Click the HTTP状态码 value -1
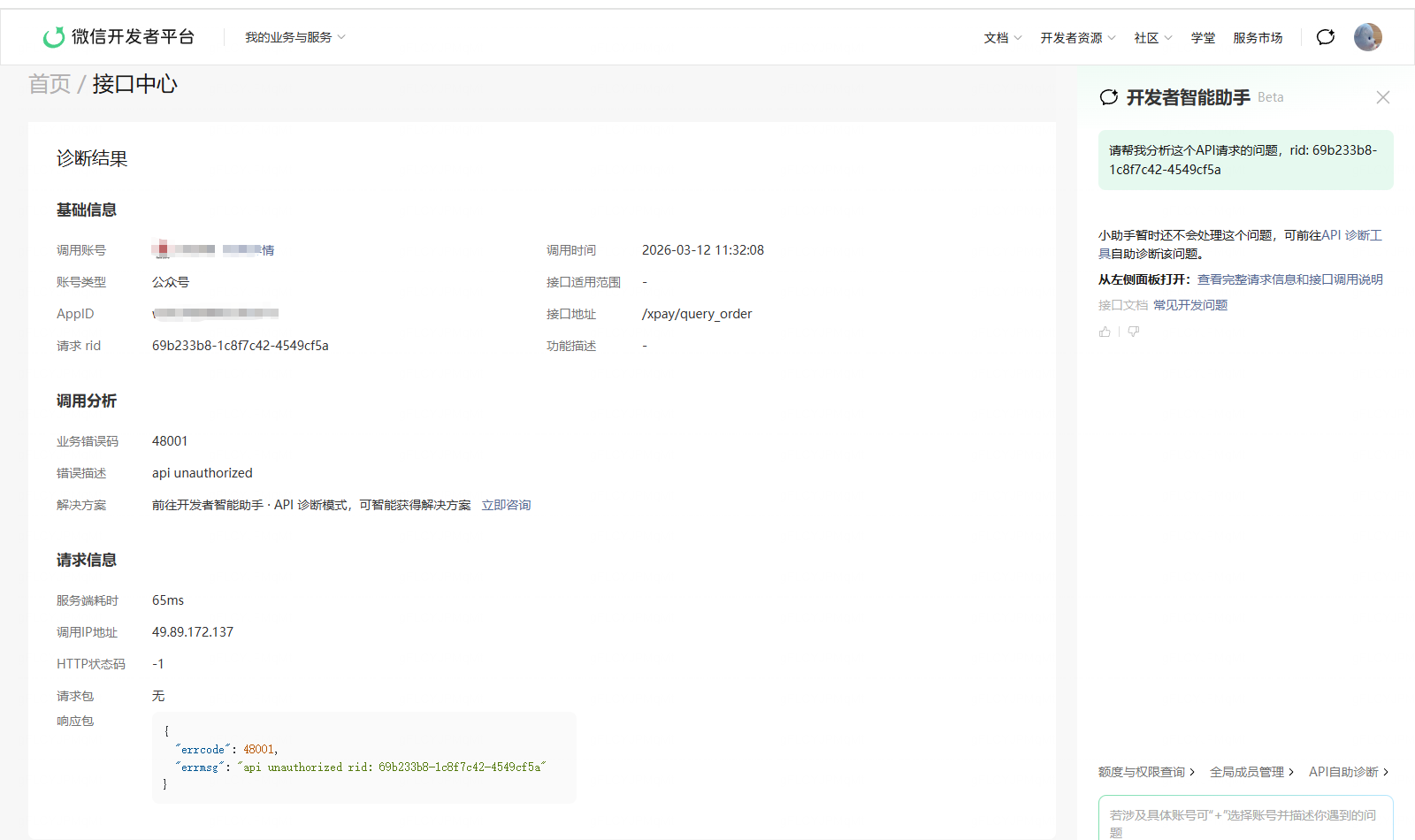The width and height of the screenshot is (1415, 840). [x=158, y=664]
